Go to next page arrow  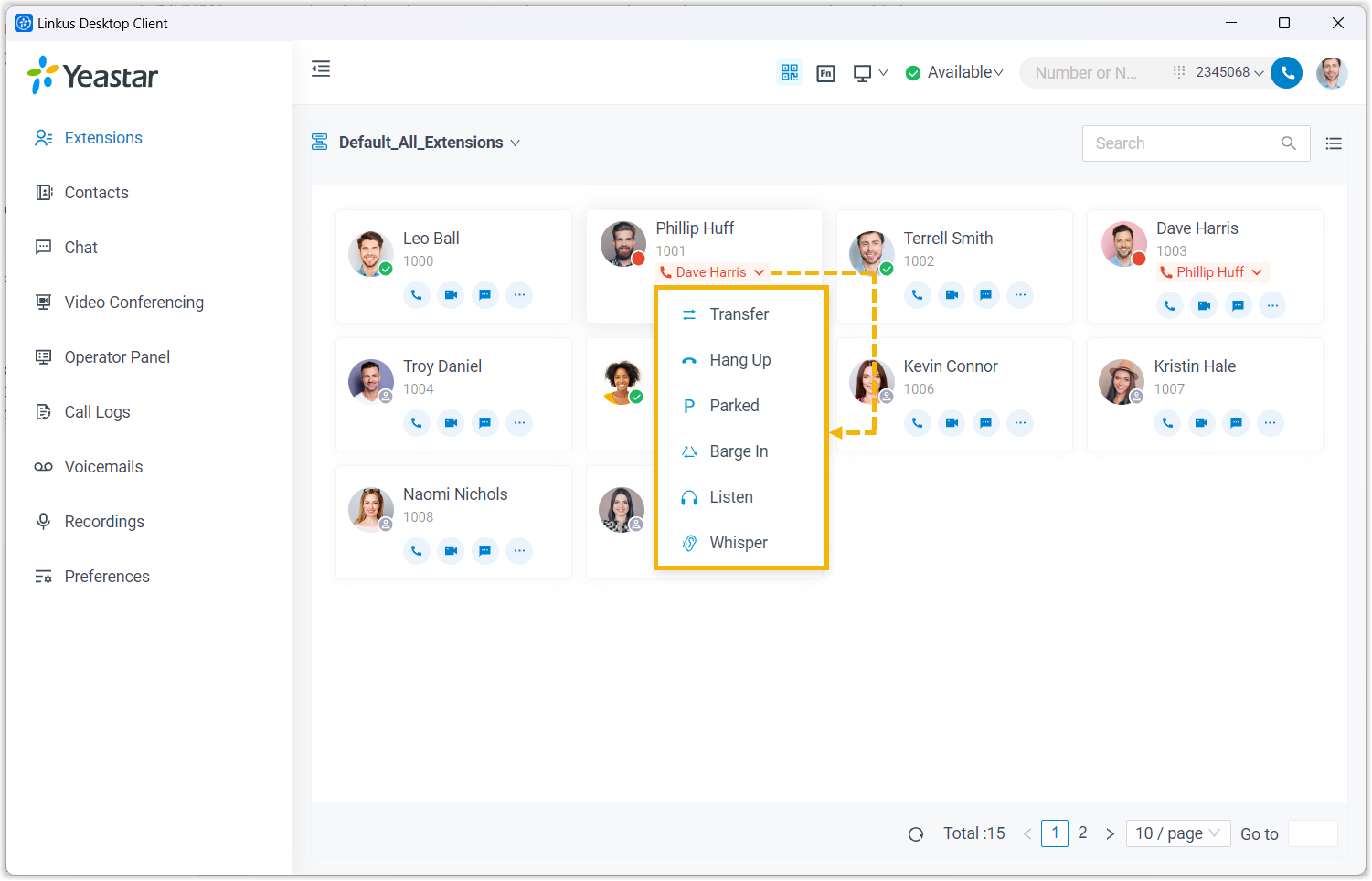pyautogui.click(x=1110, y=833)
